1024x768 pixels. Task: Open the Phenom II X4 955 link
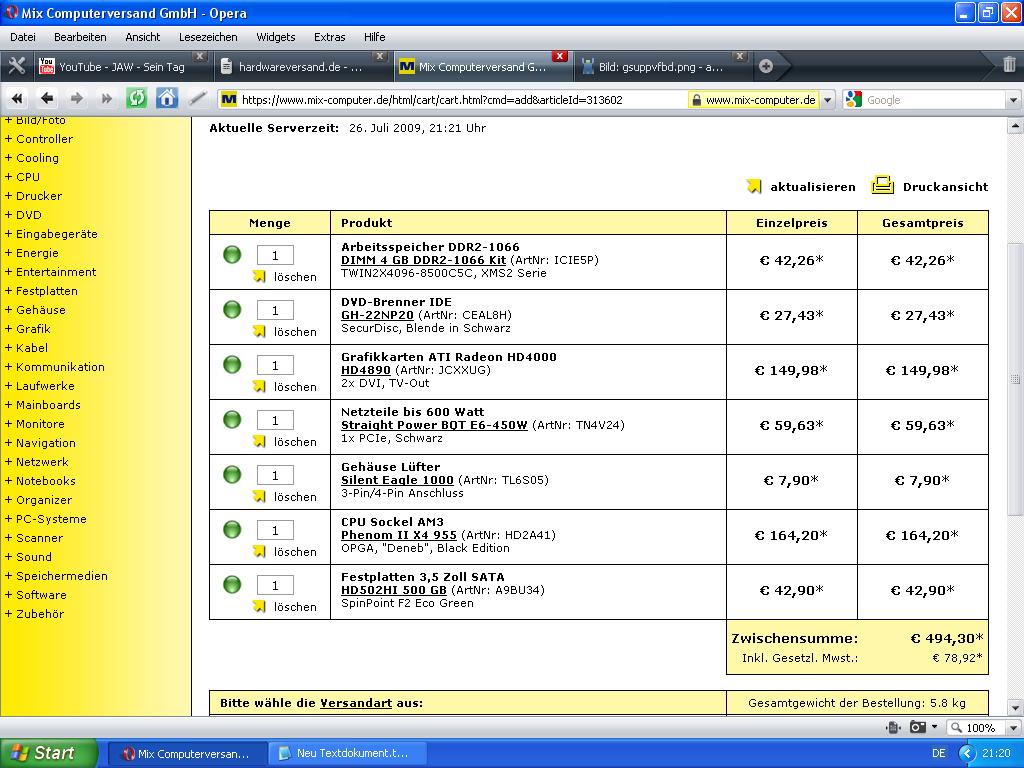398,535
